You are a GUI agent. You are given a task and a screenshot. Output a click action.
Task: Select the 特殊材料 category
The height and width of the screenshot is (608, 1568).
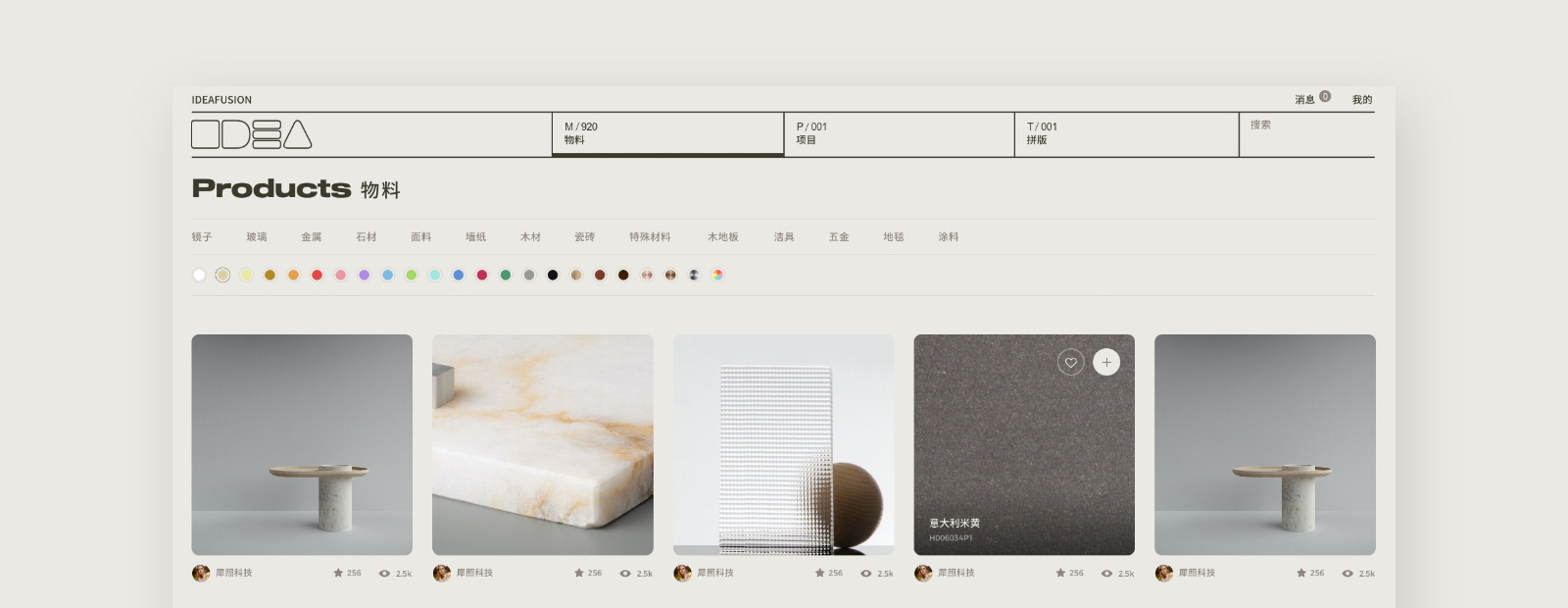(650, 237)
